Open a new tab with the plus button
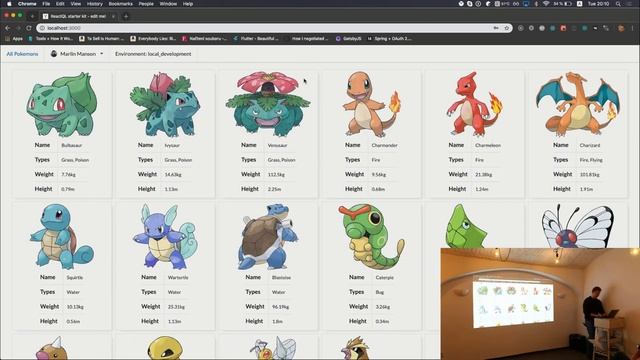The width and height of the screenshot is (640, 360). click(126, 16)
